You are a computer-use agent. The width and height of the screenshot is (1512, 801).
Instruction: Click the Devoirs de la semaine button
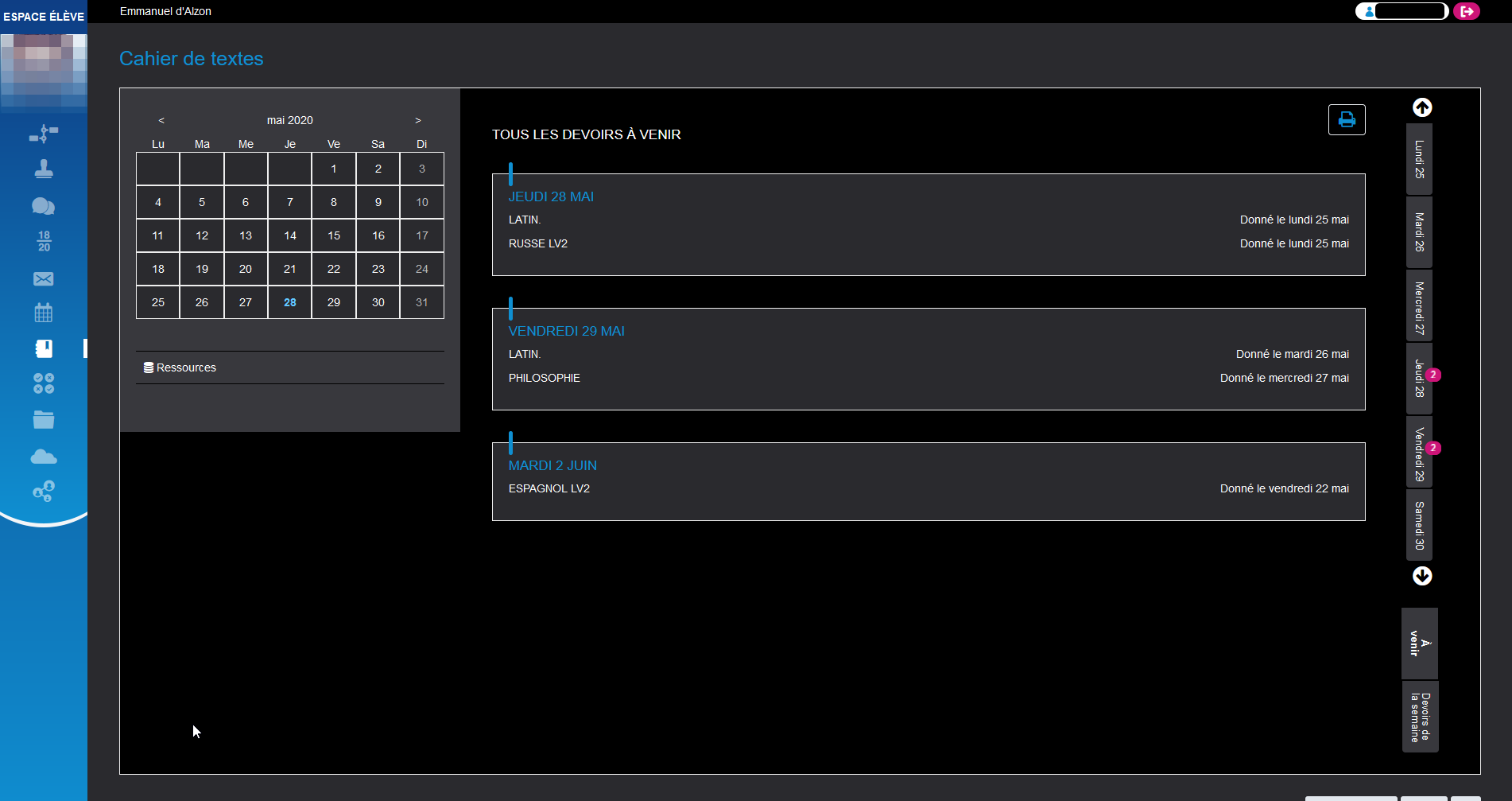1420,715
